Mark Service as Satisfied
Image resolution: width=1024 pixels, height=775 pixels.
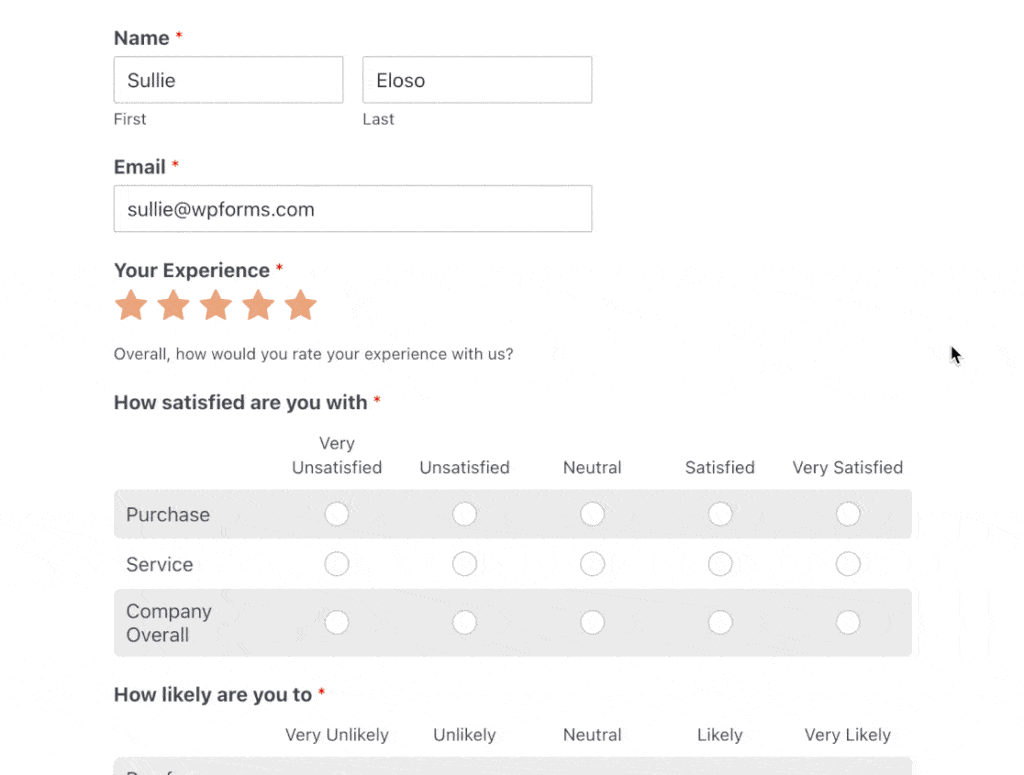720,564
